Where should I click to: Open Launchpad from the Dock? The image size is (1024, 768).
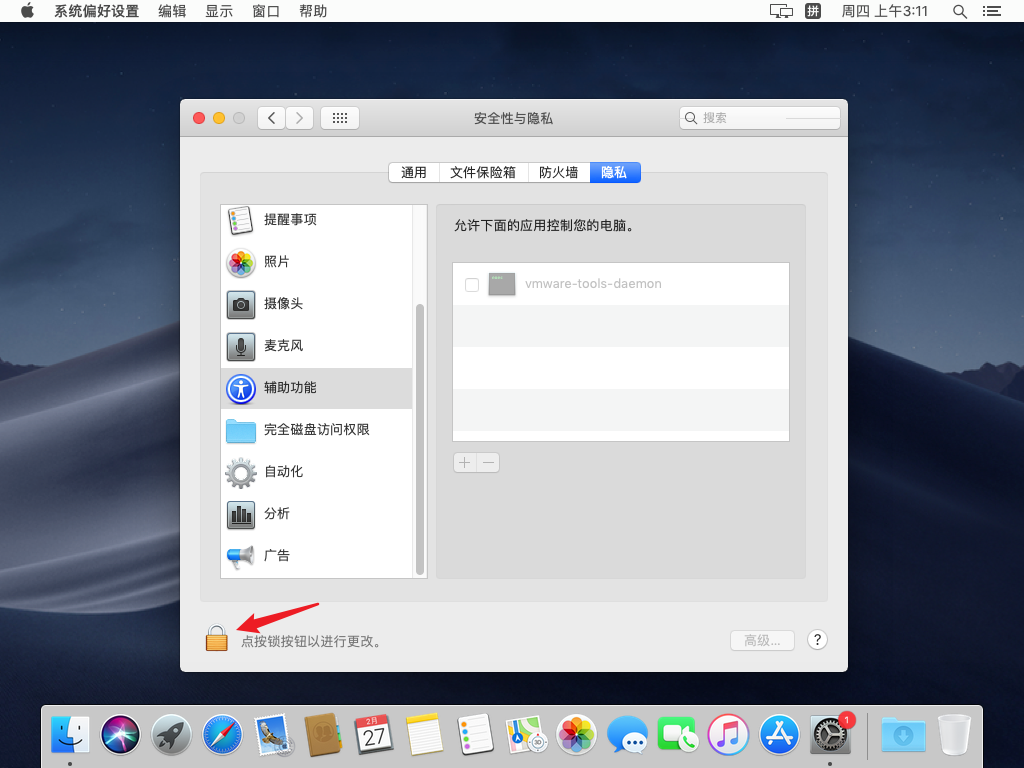pyautogui.click(x=171, y=735)
